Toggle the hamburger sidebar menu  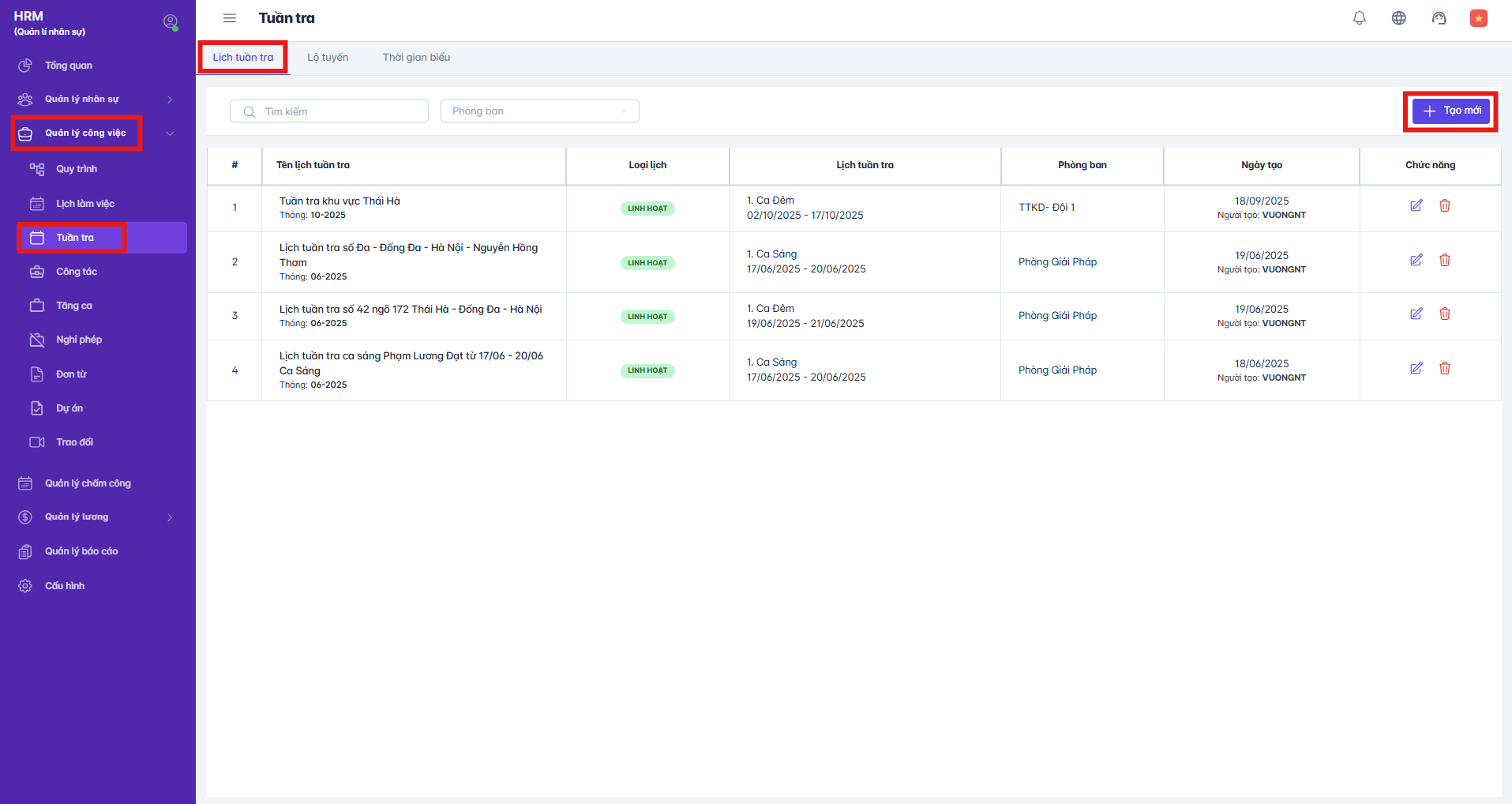tap(230, 18)
